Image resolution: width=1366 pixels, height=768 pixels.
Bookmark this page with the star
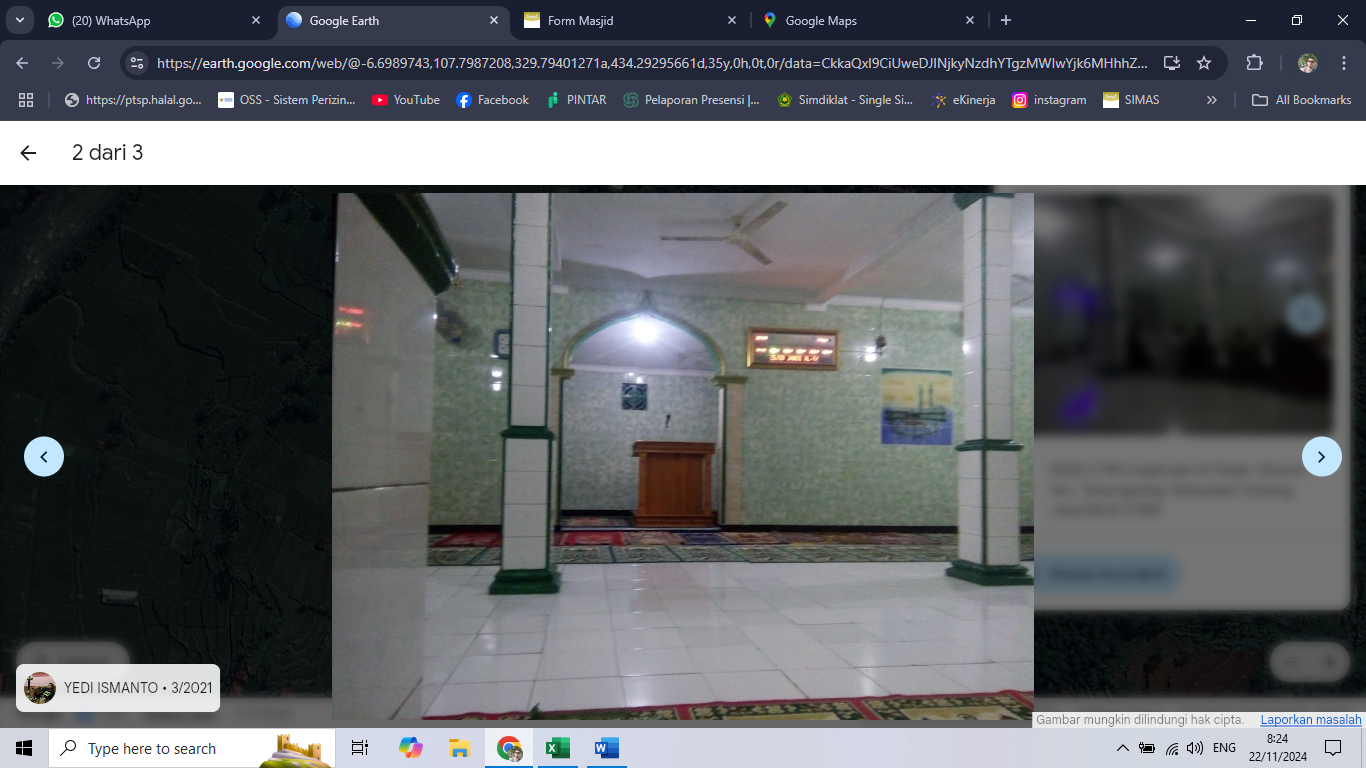click(1204, 63)
